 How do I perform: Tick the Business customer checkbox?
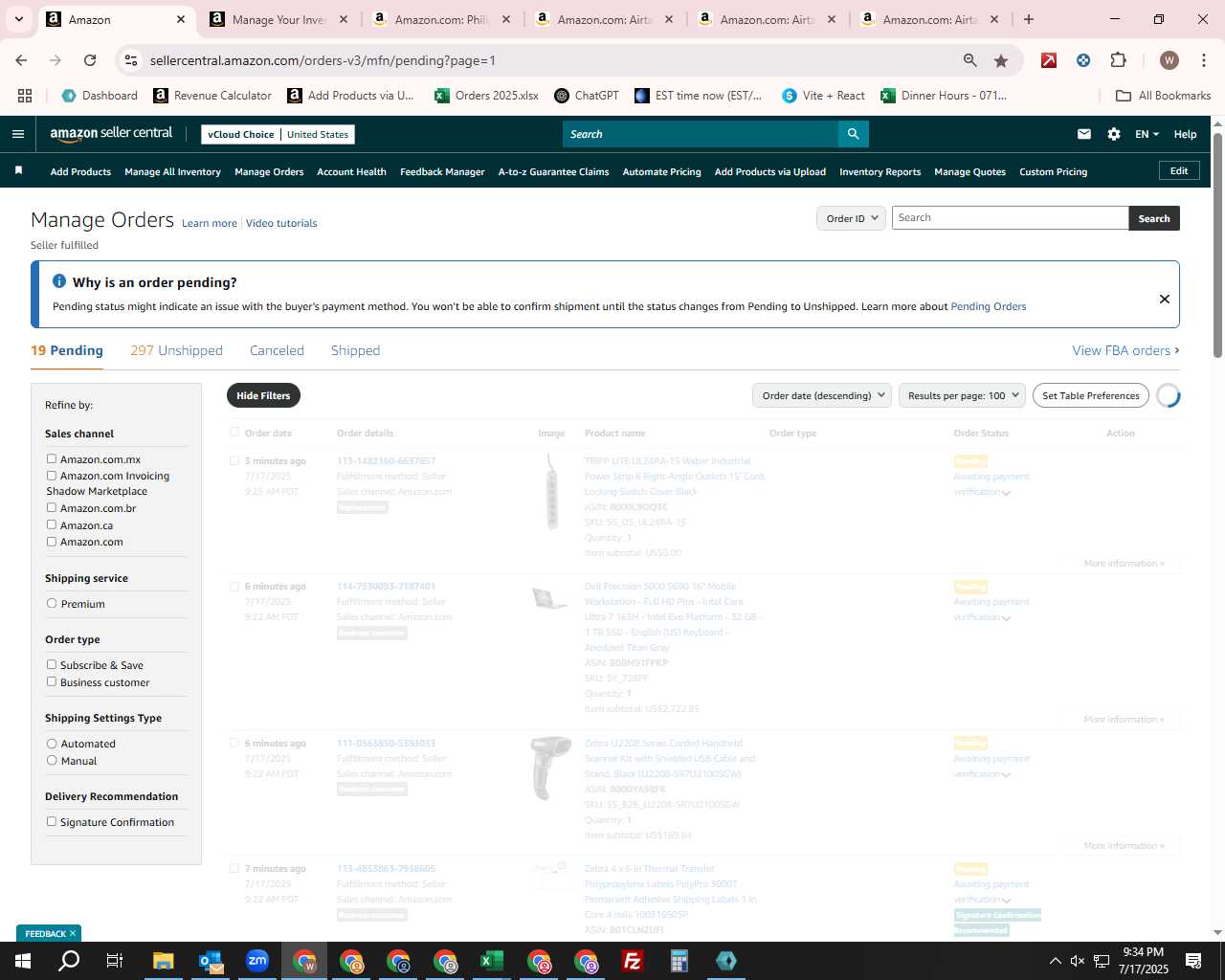click(52, 681)
